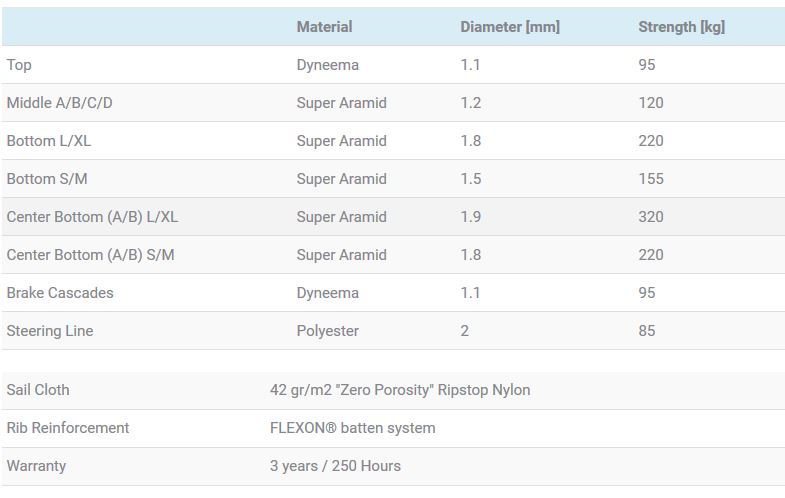This screenshot has height=498, width=785.
Task: Click the FLEXON batten system text
Action: 352,428
